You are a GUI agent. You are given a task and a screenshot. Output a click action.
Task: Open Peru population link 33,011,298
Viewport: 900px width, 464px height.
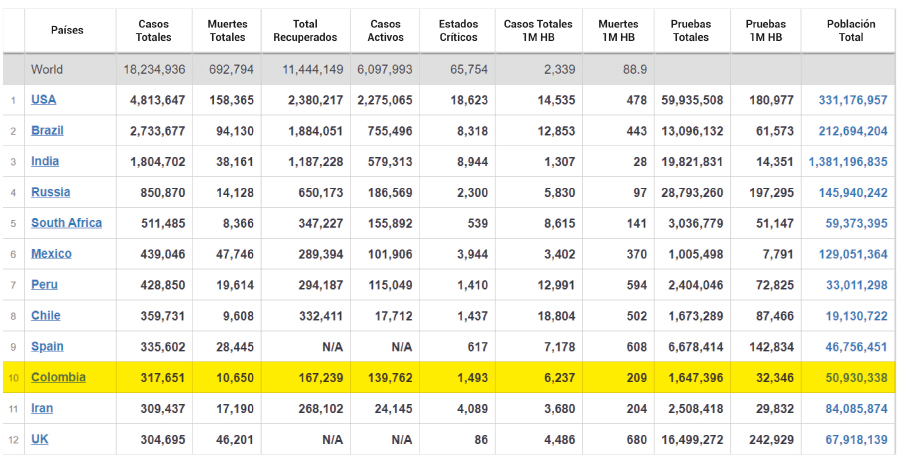click(x=856, y=285)
